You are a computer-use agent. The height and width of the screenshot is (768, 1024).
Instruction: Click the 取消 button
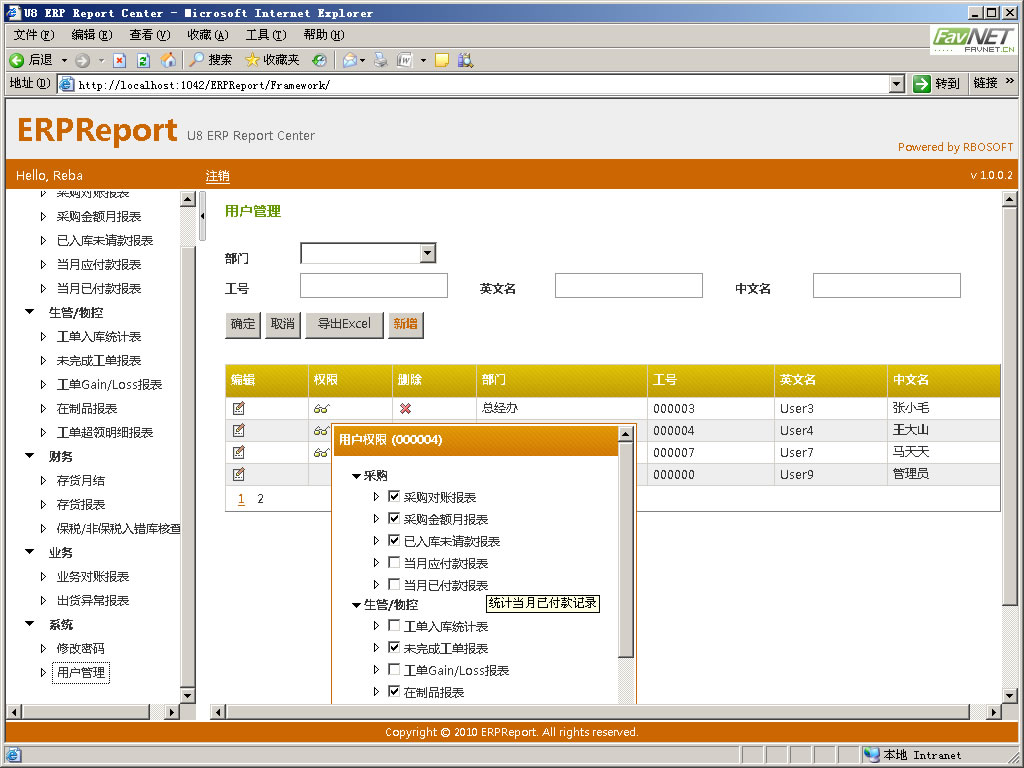coord(283,325)
